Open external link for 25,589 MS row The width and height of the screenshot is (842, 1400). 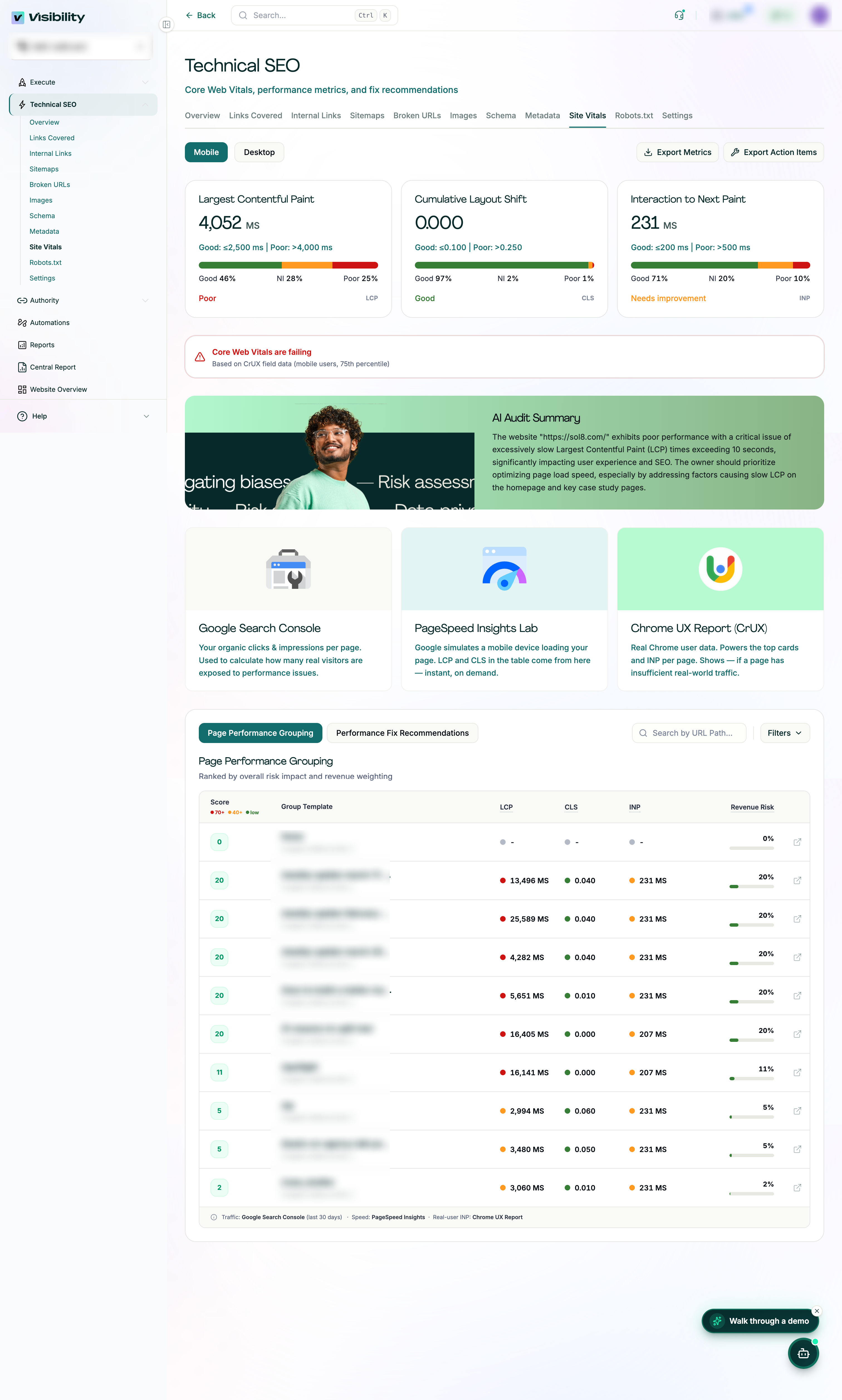tap(797, 919)
